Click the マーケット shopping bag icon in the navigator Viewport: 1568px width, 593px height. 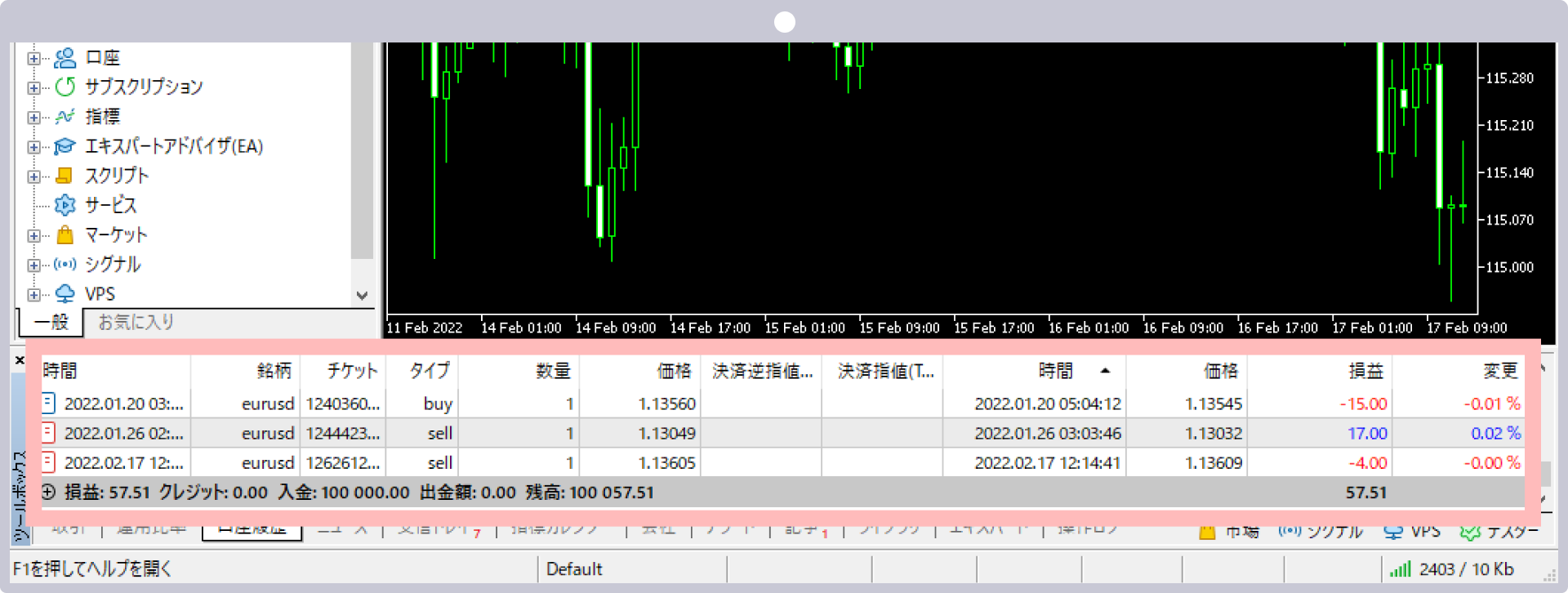[65, 235]
